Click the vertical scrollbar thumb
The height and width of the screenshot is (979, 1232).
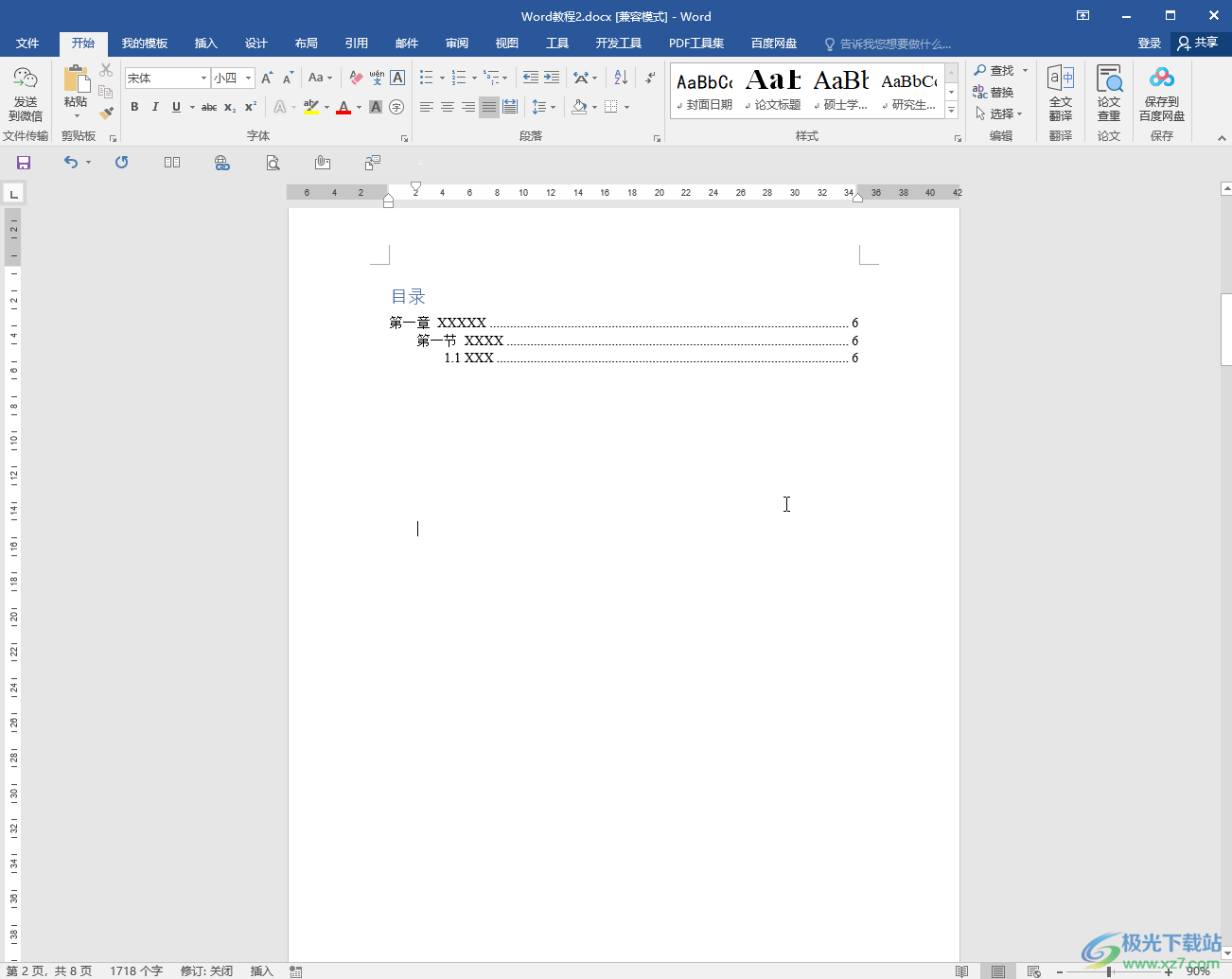point(1226,329)
